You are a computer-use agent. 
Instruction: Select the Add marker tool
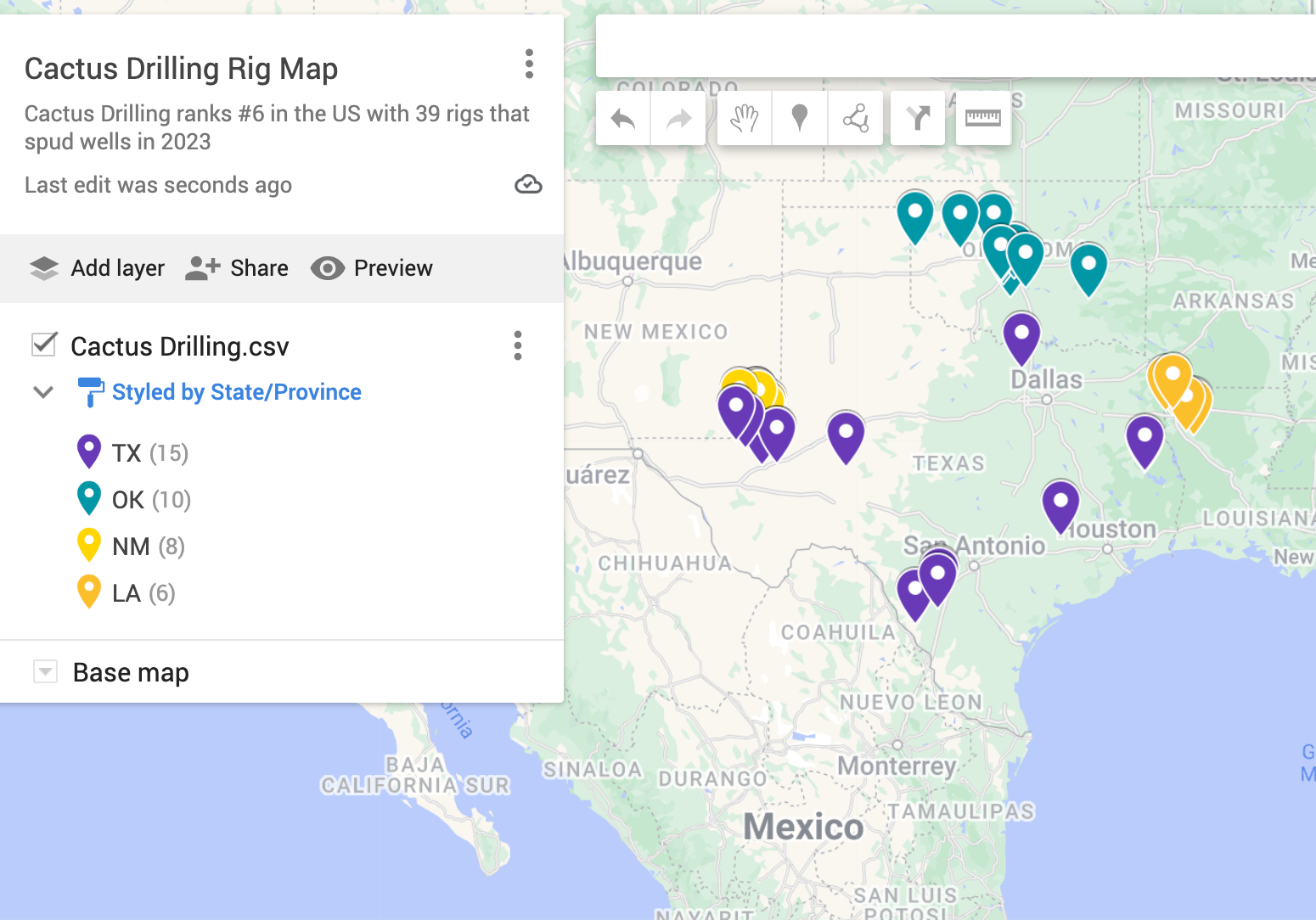[799, 118]
